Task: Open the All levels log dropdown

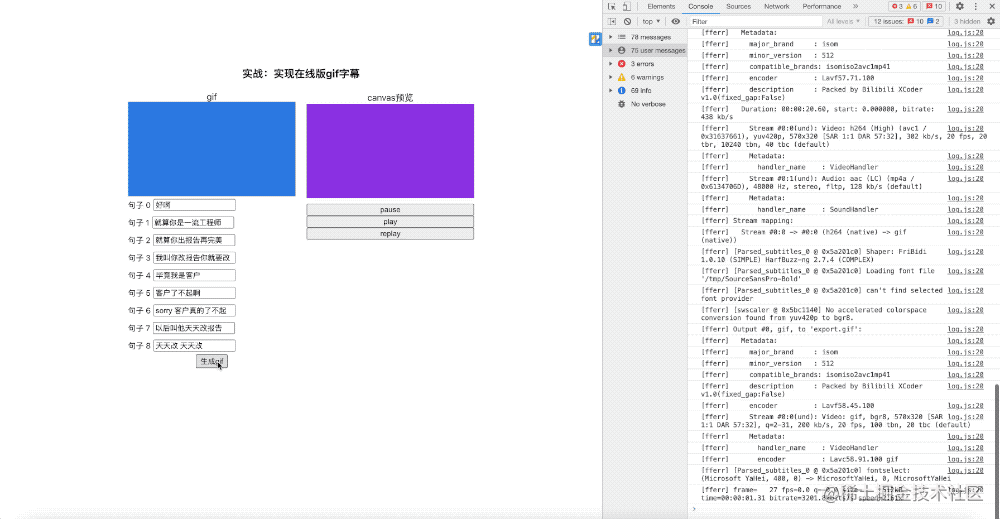Action: (843, 21)
